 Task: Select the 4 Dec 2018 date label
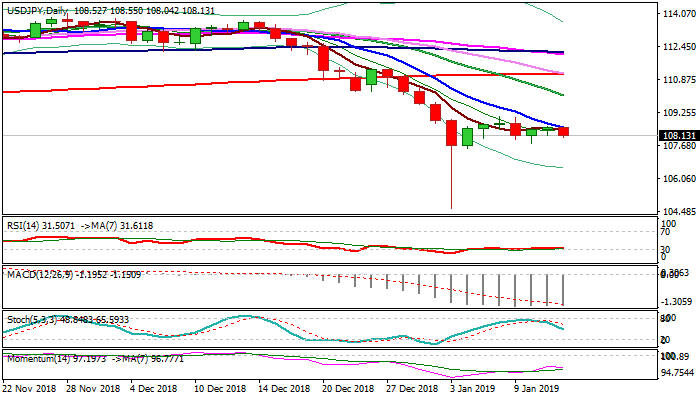pos(154,387)
